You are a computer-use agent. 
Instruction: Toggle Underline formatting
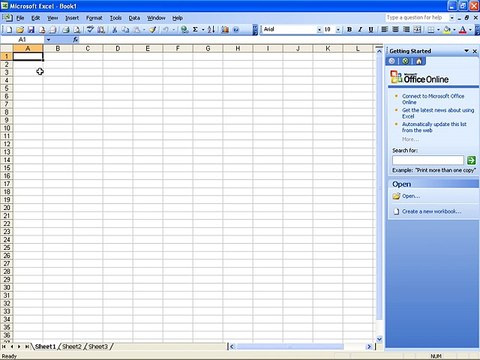click(x=371, y=30)
